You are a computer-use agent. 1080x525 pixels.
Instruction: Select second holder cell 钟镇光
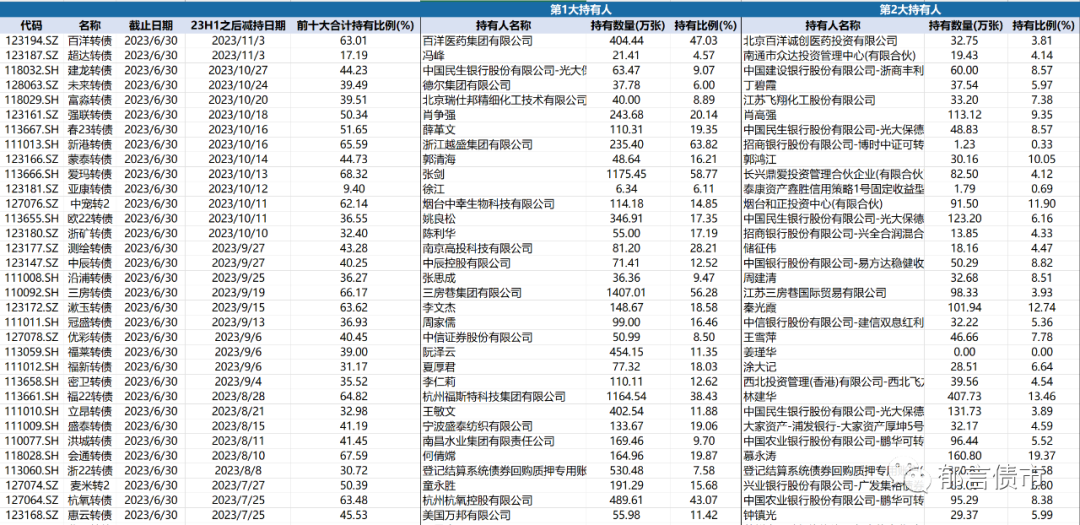(x=761, y=515)
